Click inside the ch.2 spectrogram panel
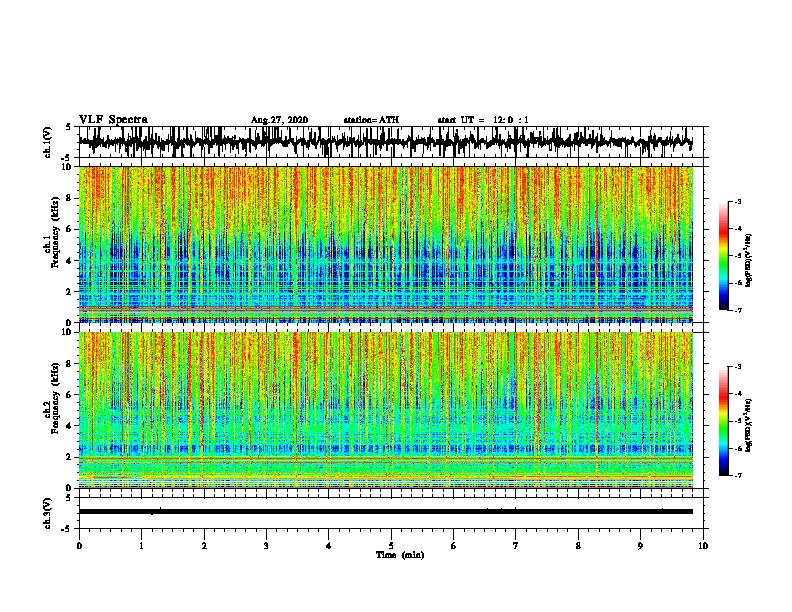Screen dimensions: 792x612 pyautogui.click(x=385, y=410)
